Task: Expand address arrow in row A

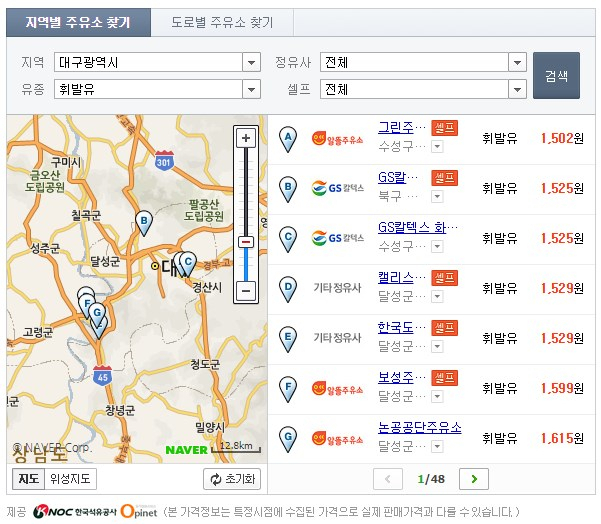Action: (x=437, y=146)
